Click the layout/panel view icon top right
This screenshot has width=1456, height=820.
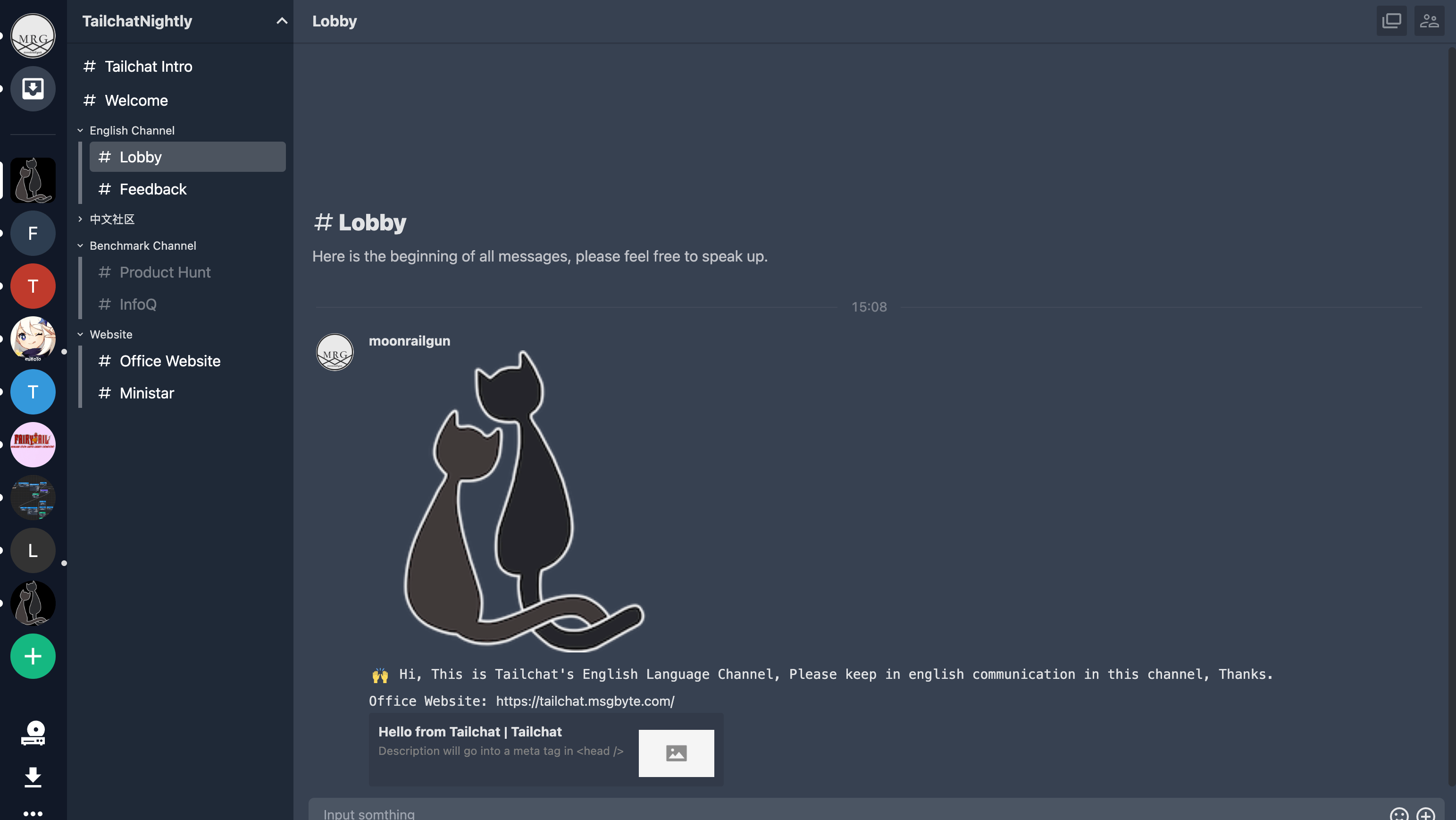point(1392,20)
